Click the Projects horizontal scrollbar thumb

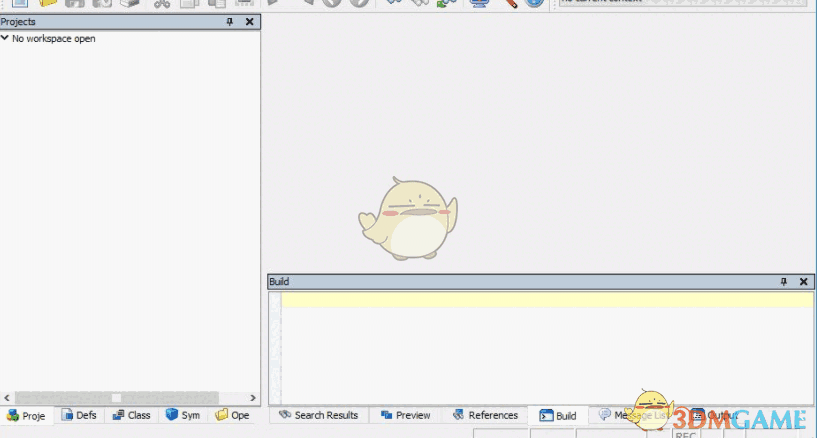pyautogui.click(x=117, y=398)
